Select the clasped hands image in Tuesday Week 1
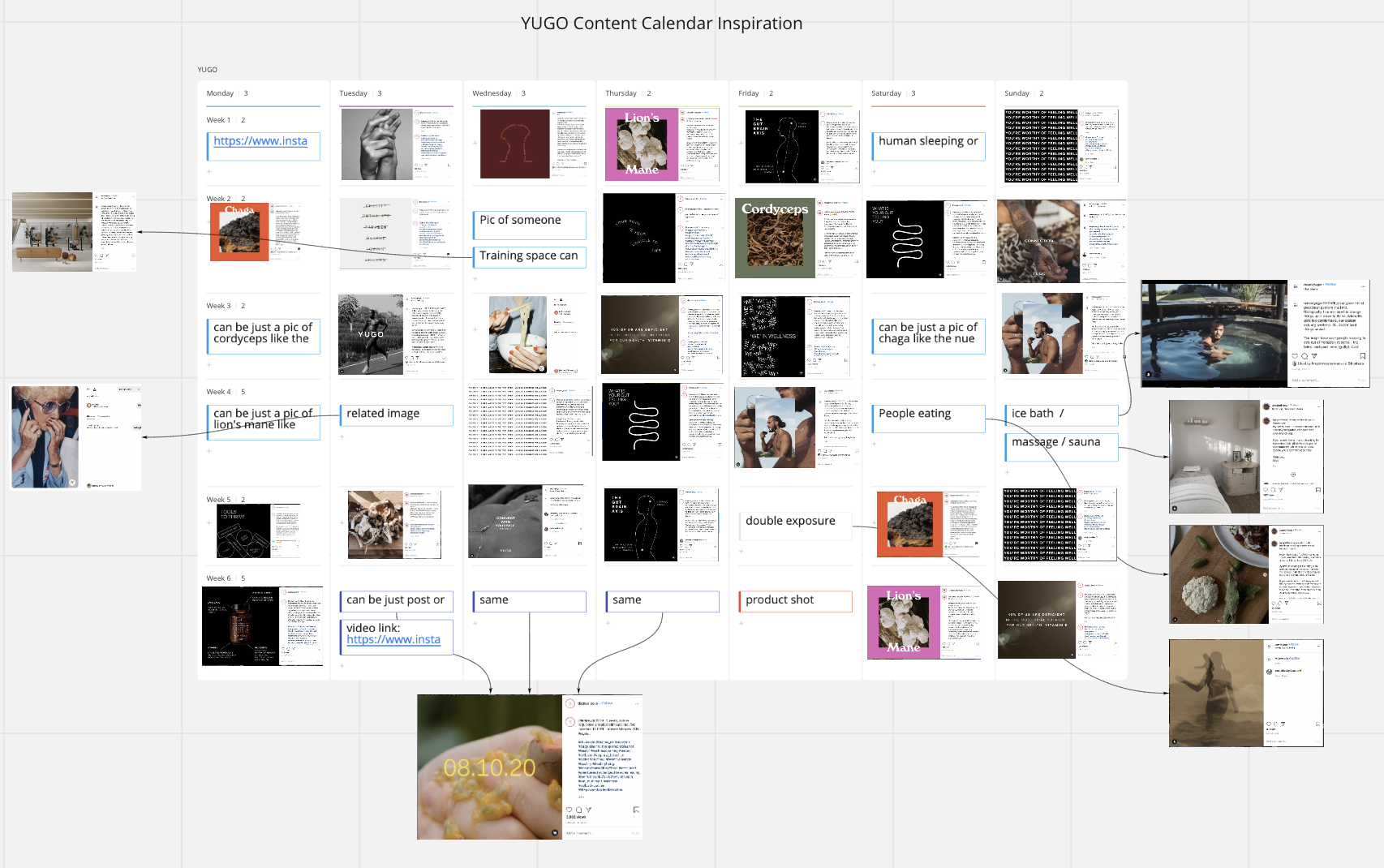Screen dimensions: 1384x868 (396, 144)
